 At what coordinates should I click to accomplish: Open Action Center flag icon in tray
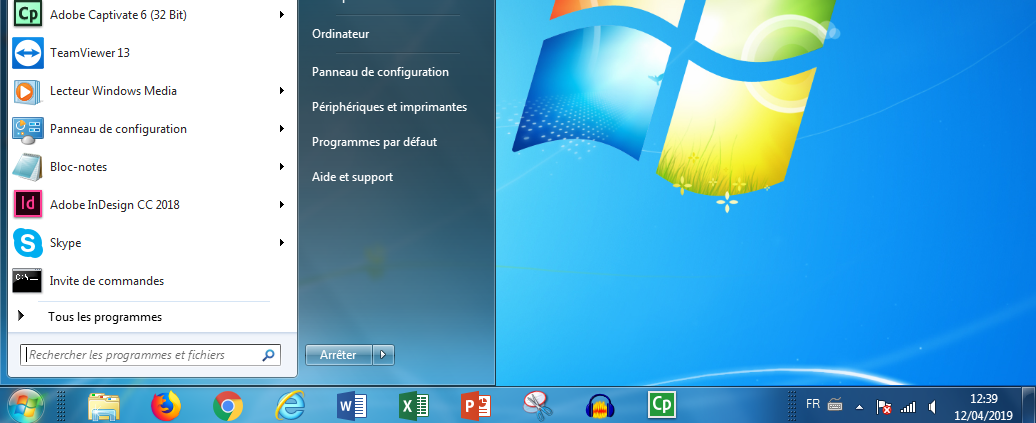[x=883, y=406]
